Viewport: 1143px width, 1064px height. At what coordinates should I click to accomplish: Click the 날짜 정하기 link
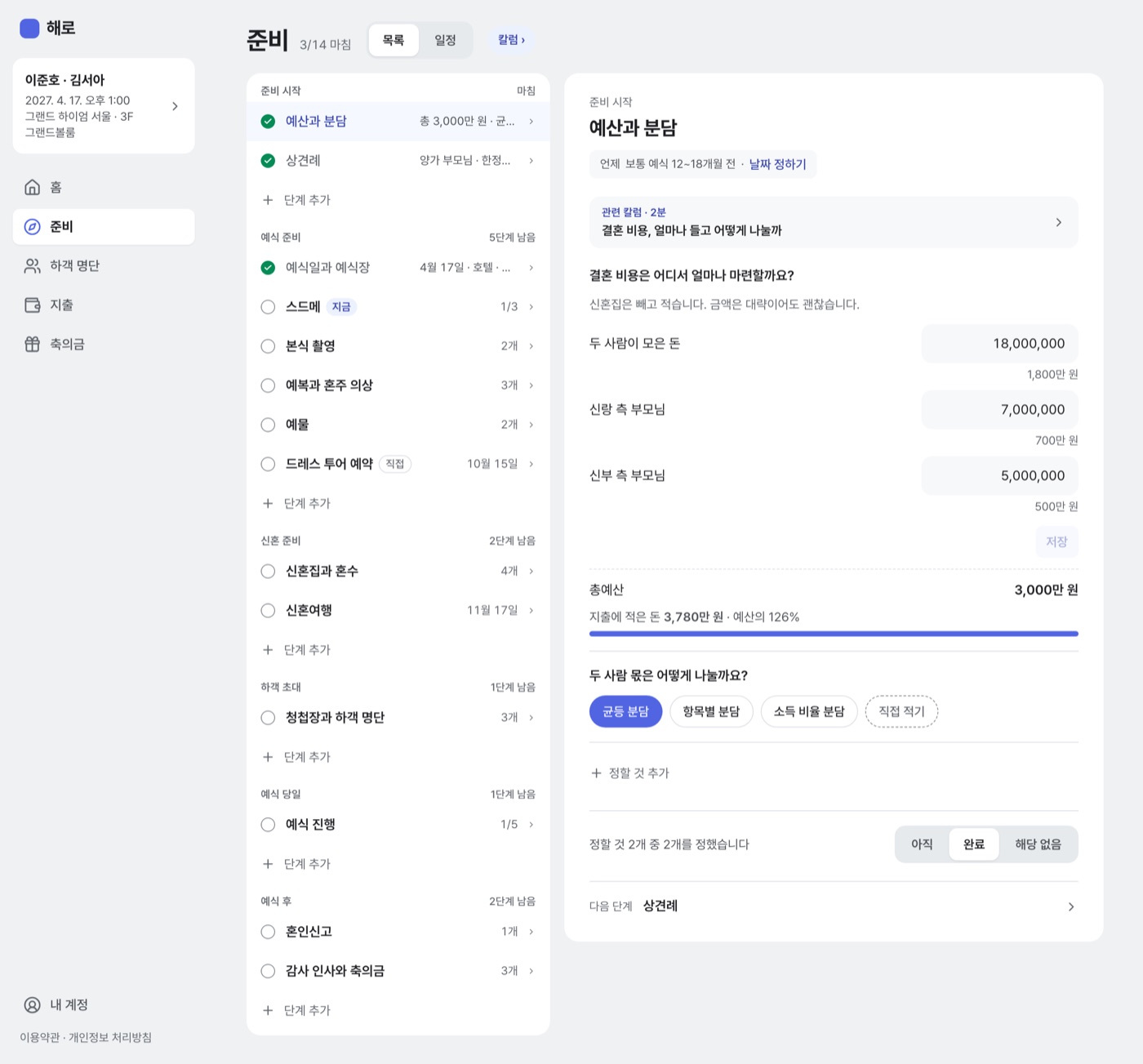[777, 164]
